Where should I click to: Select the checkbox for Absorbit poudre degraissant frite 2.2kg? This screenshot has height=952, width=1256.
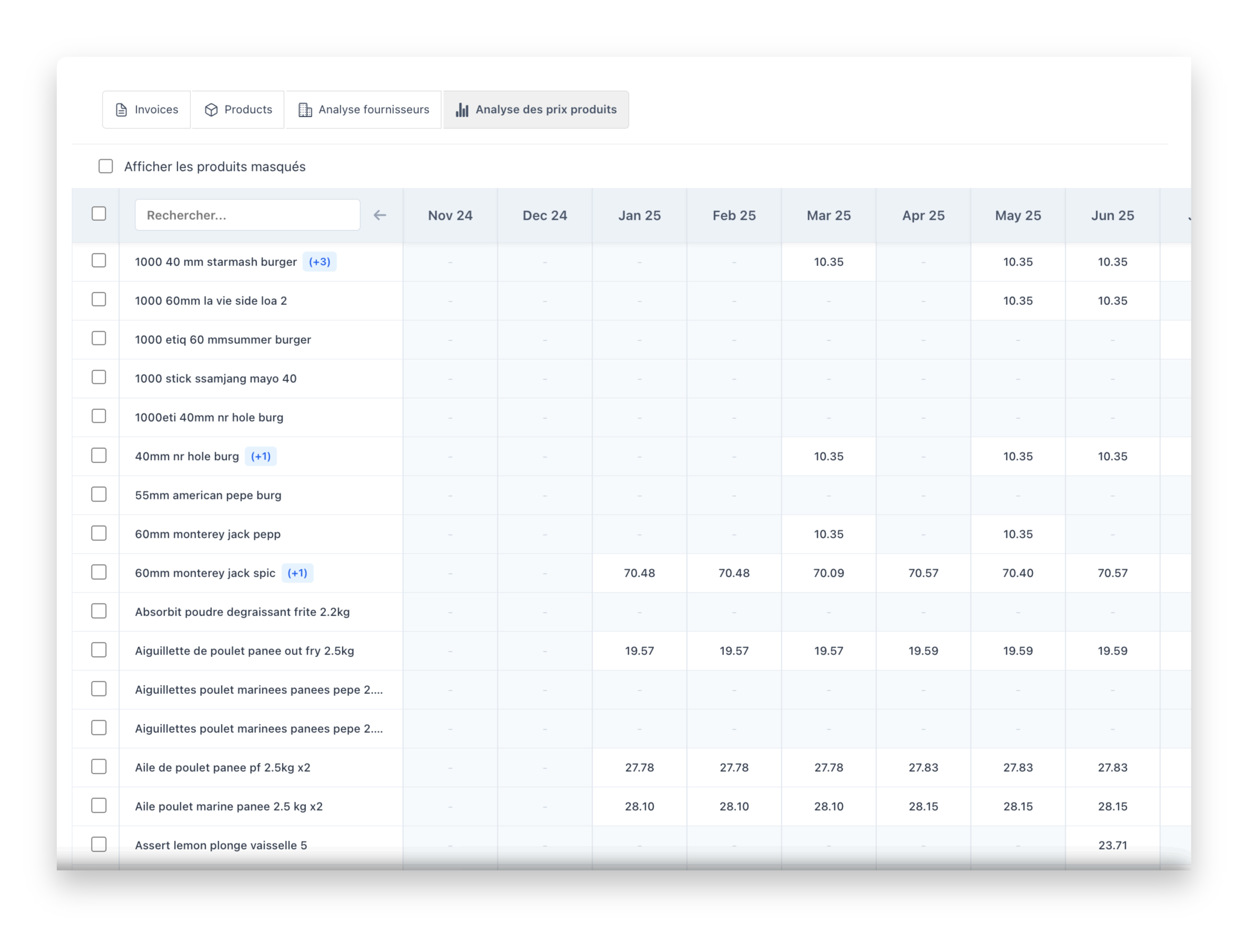(99, 611)
